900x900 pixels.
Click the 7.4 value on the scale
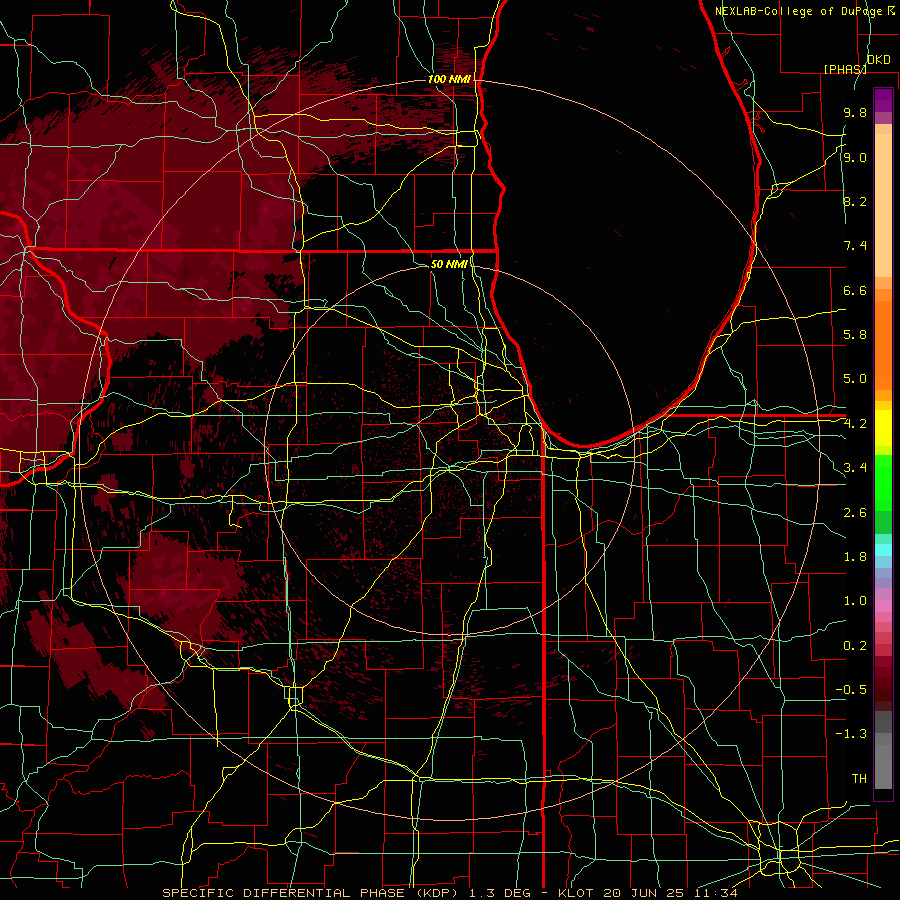[x=855, y=246]
